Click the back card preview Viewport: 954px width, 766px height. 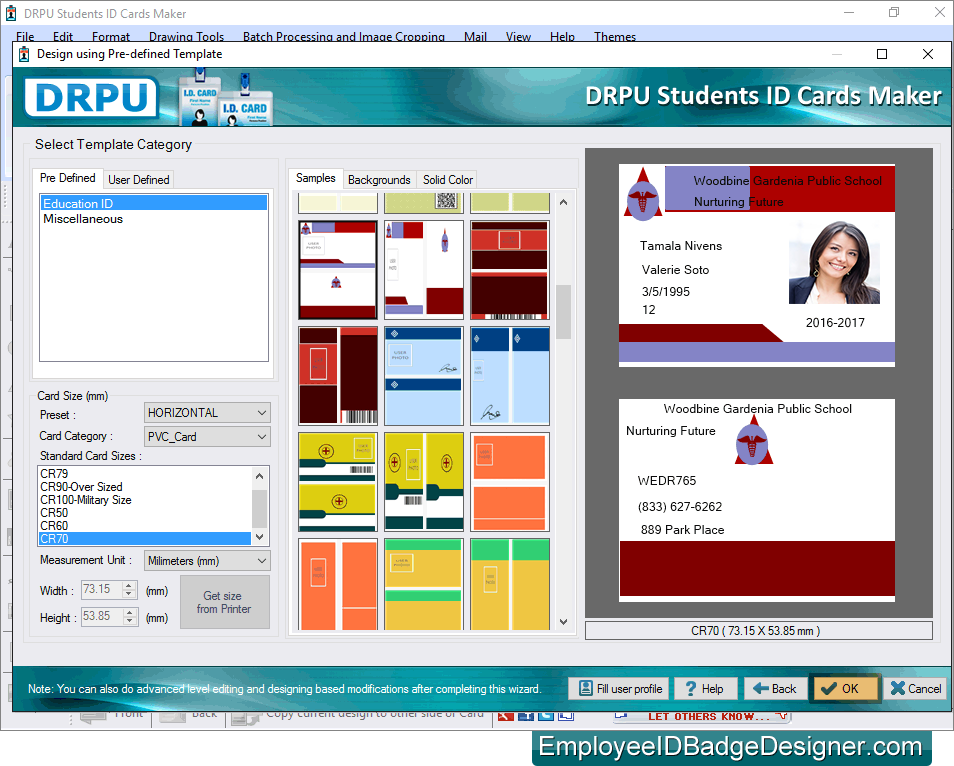tap(757, 500)
